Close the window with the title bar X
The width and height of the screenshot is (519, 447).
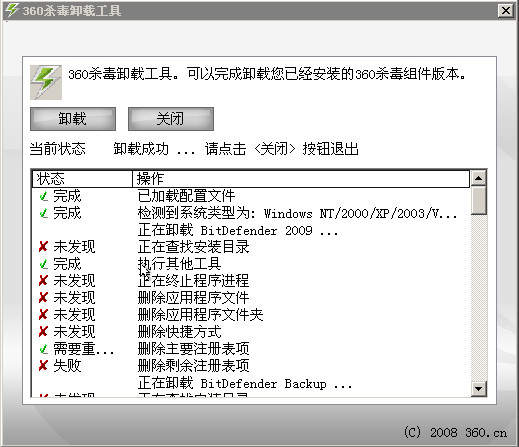point(506,11)
